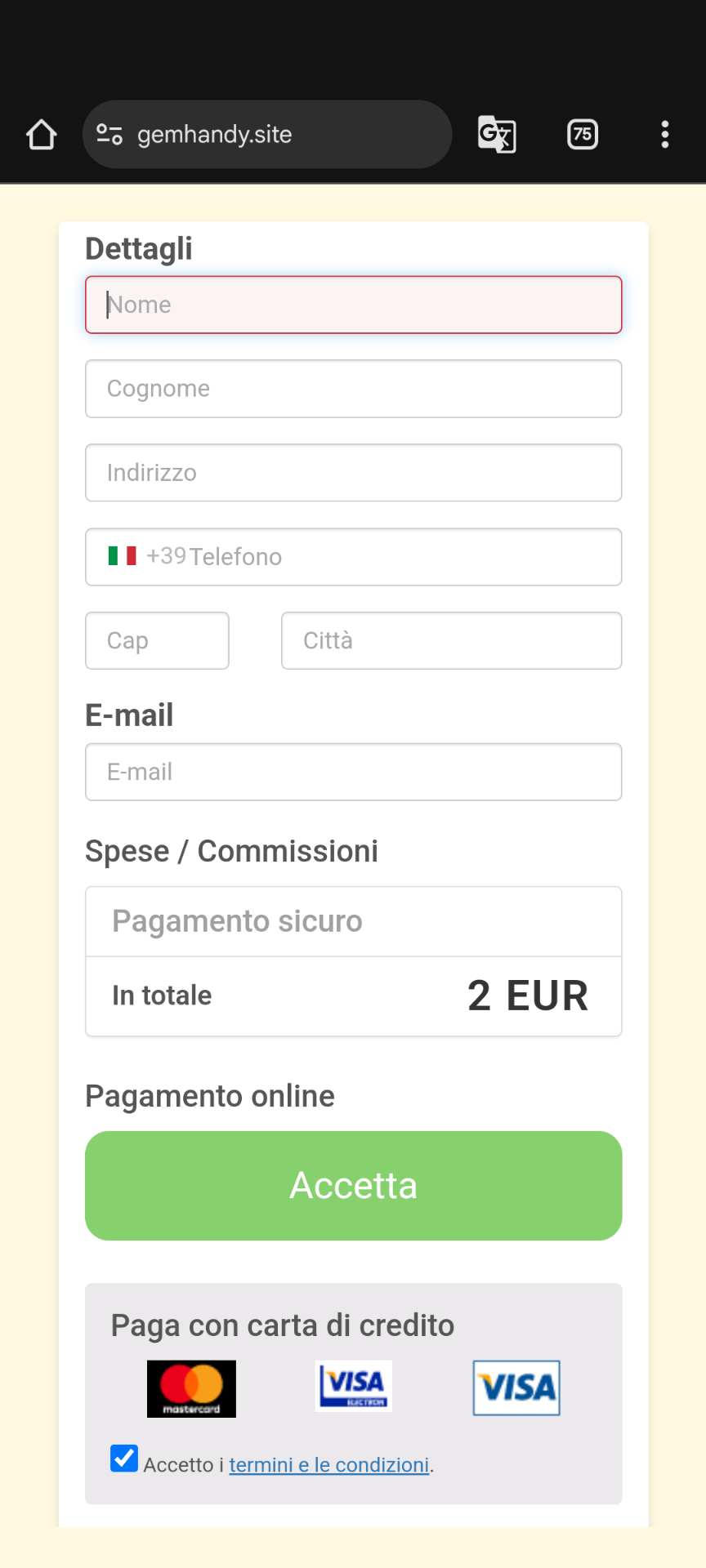The height and width of the screenshot is (1568, 706).
Task: Click the green Accetta button
Action: tap(354, 1186)
